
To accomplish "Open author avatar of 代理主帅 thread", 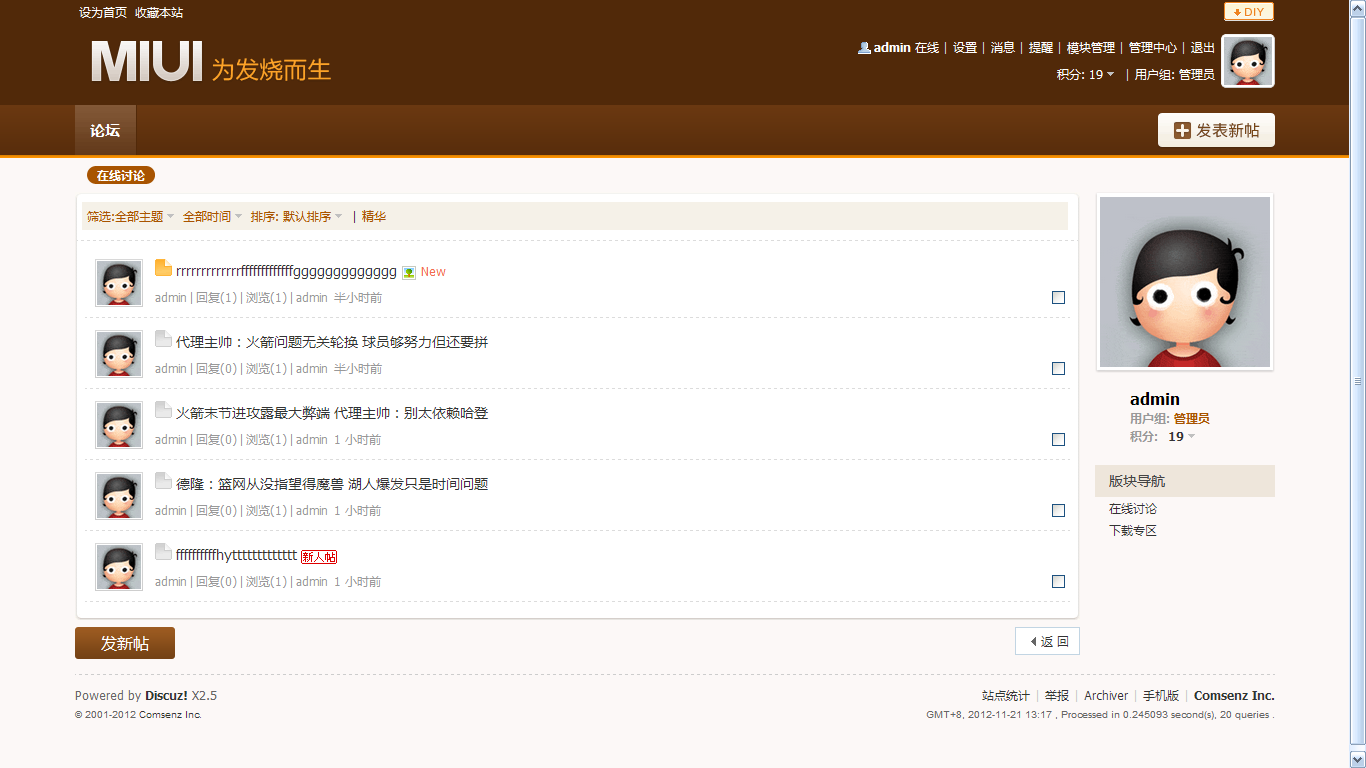I will pyautogui.click(x=119, y=354).
